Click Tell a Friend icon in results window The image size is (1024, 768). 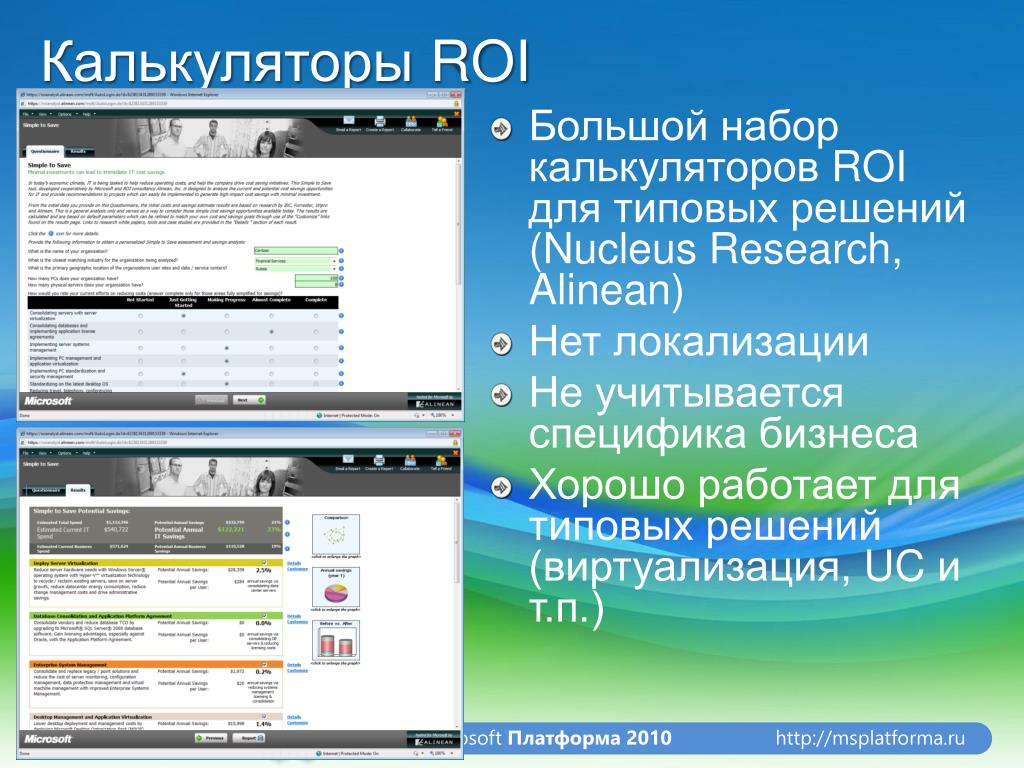coord(442,460)
